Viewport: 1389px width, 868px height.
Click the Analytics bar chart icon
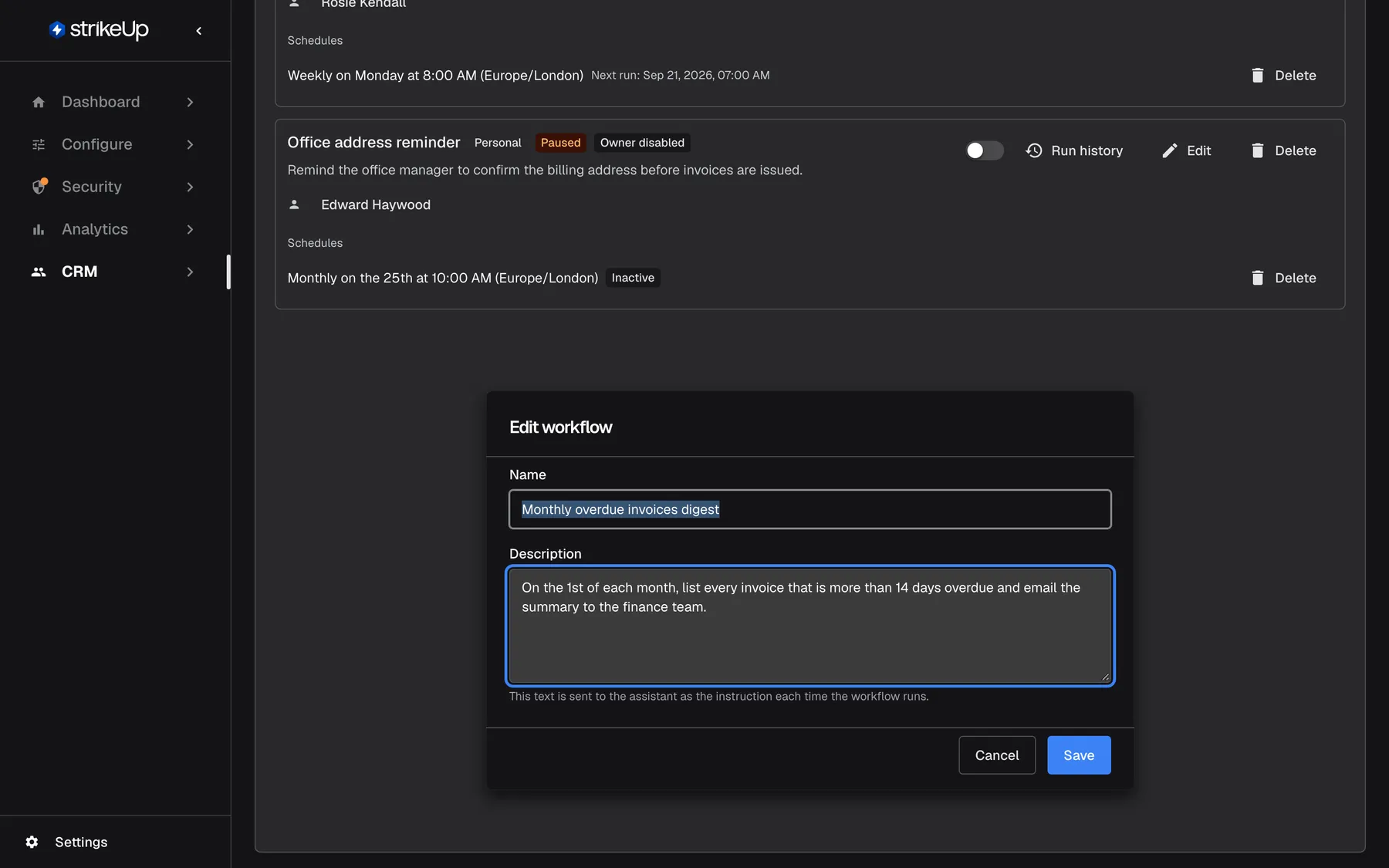click(x=39, y=229)
